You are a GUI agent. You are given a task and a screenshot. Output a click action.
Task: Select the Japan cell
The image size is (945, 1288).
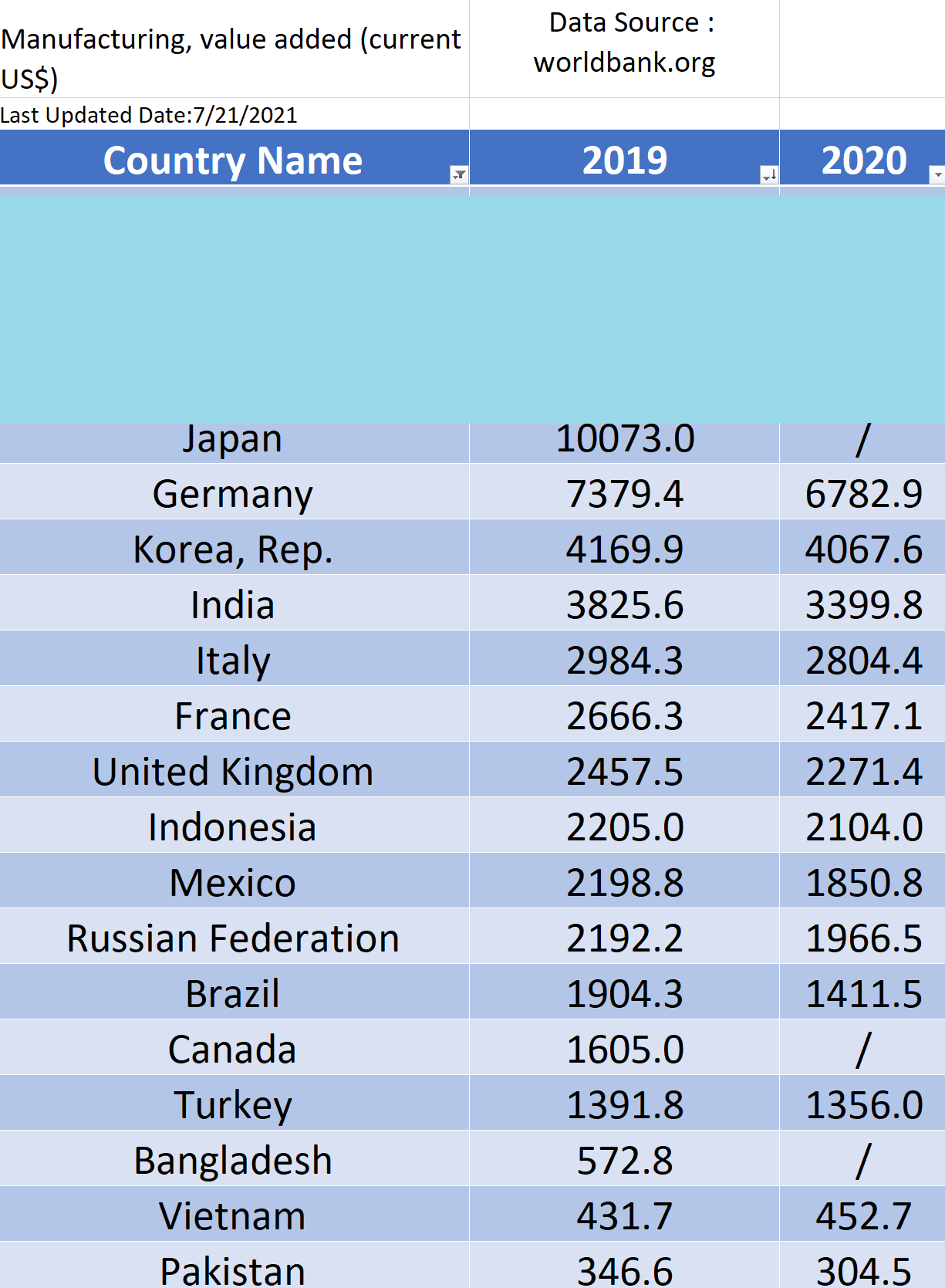(235, 442)
